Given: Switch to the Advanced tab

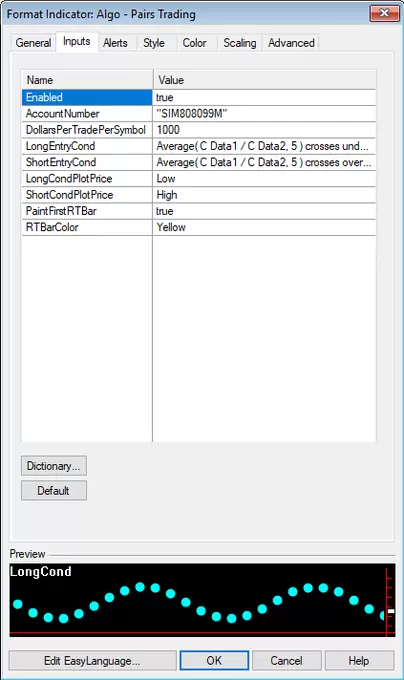Looking at the screenshot, I should coord(291,43).
